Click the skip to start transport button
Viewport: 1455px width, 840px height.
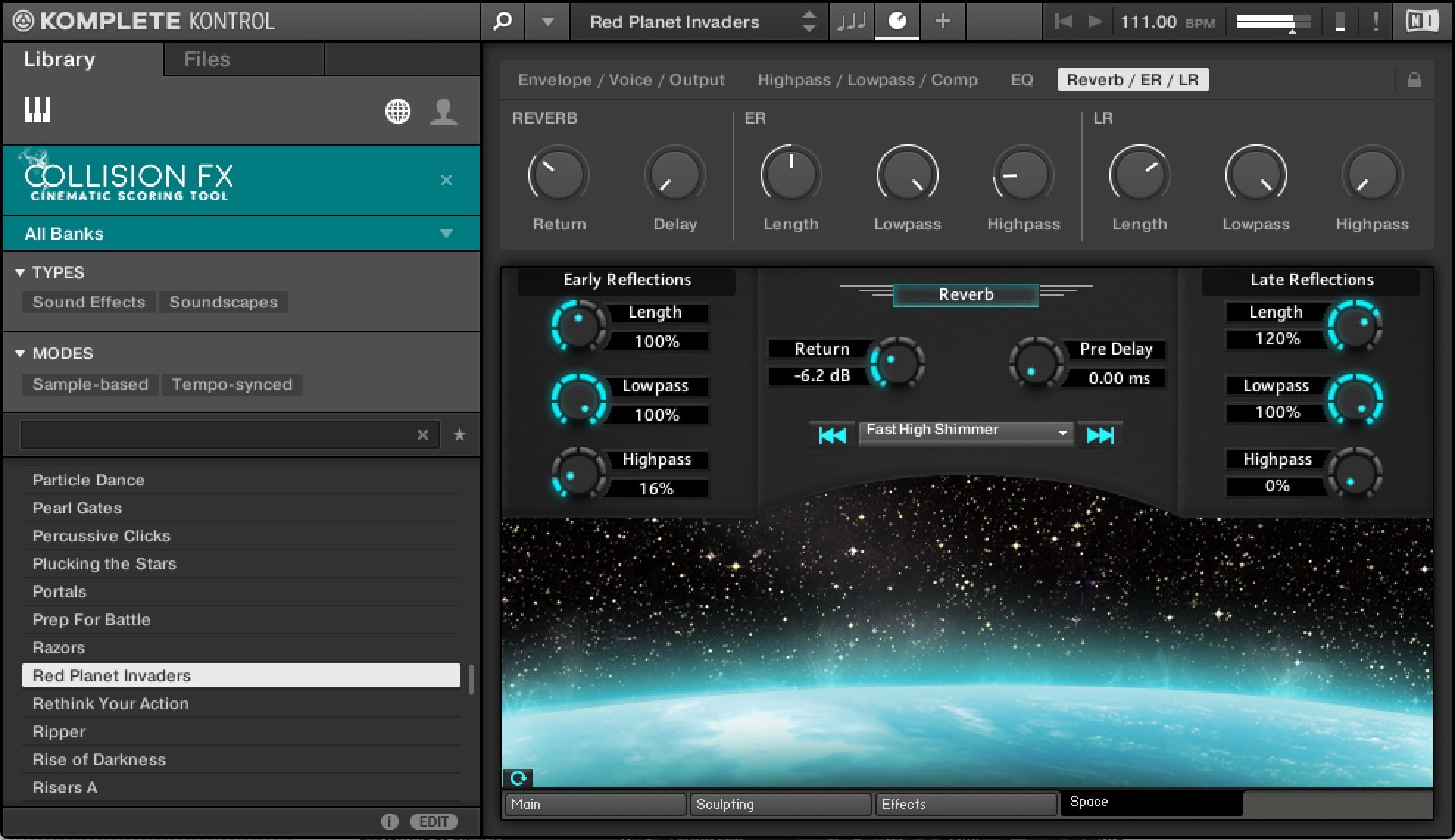pyautogui.click(x=1063, y=21)
